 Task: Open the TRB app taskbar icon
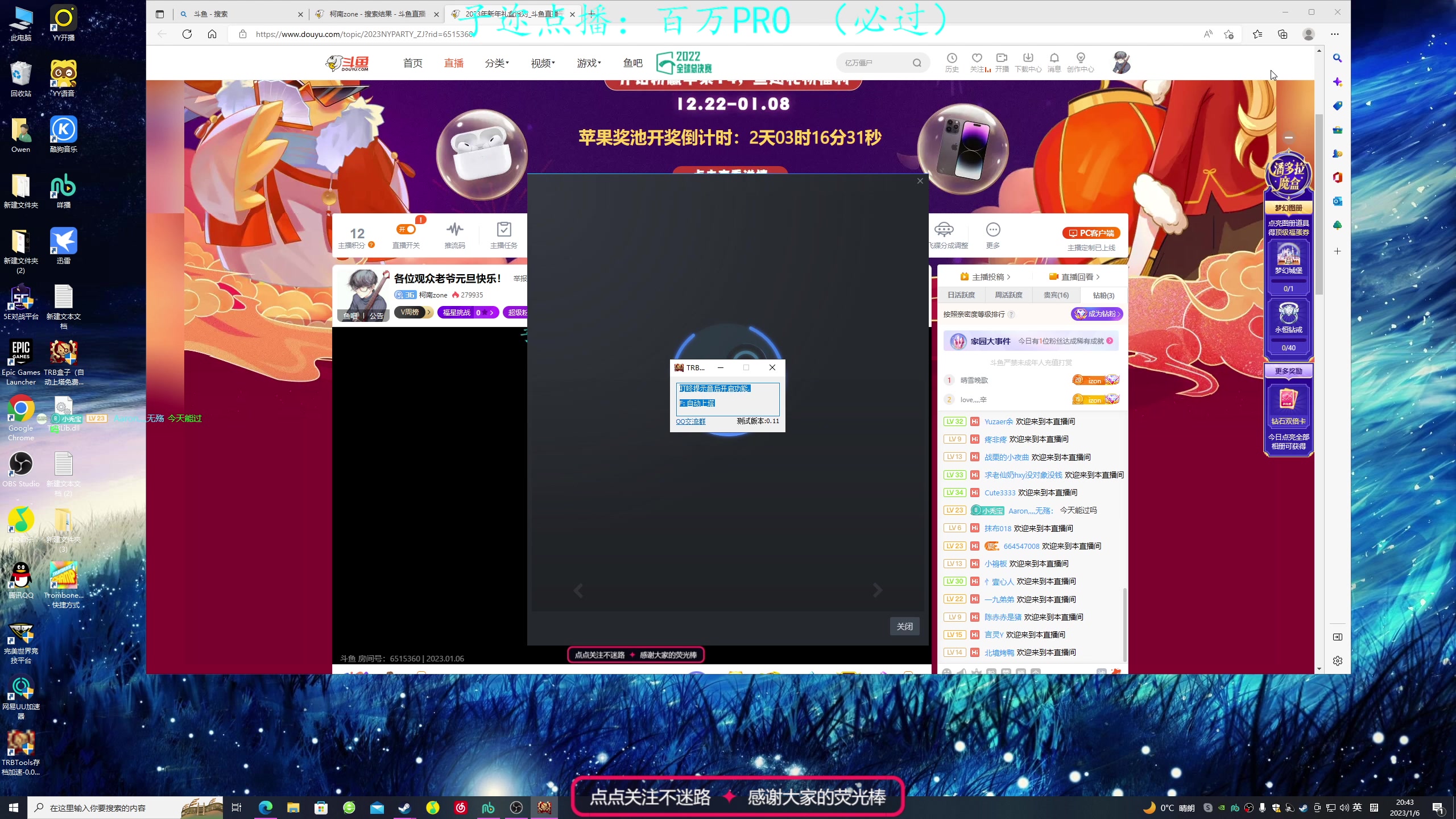click(x=544, y=808)
